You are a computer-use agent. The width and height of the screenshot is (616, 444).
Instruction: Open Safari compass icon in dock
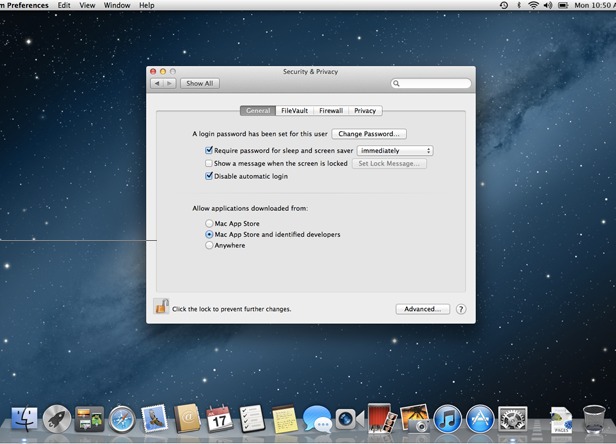coord(122,419)
